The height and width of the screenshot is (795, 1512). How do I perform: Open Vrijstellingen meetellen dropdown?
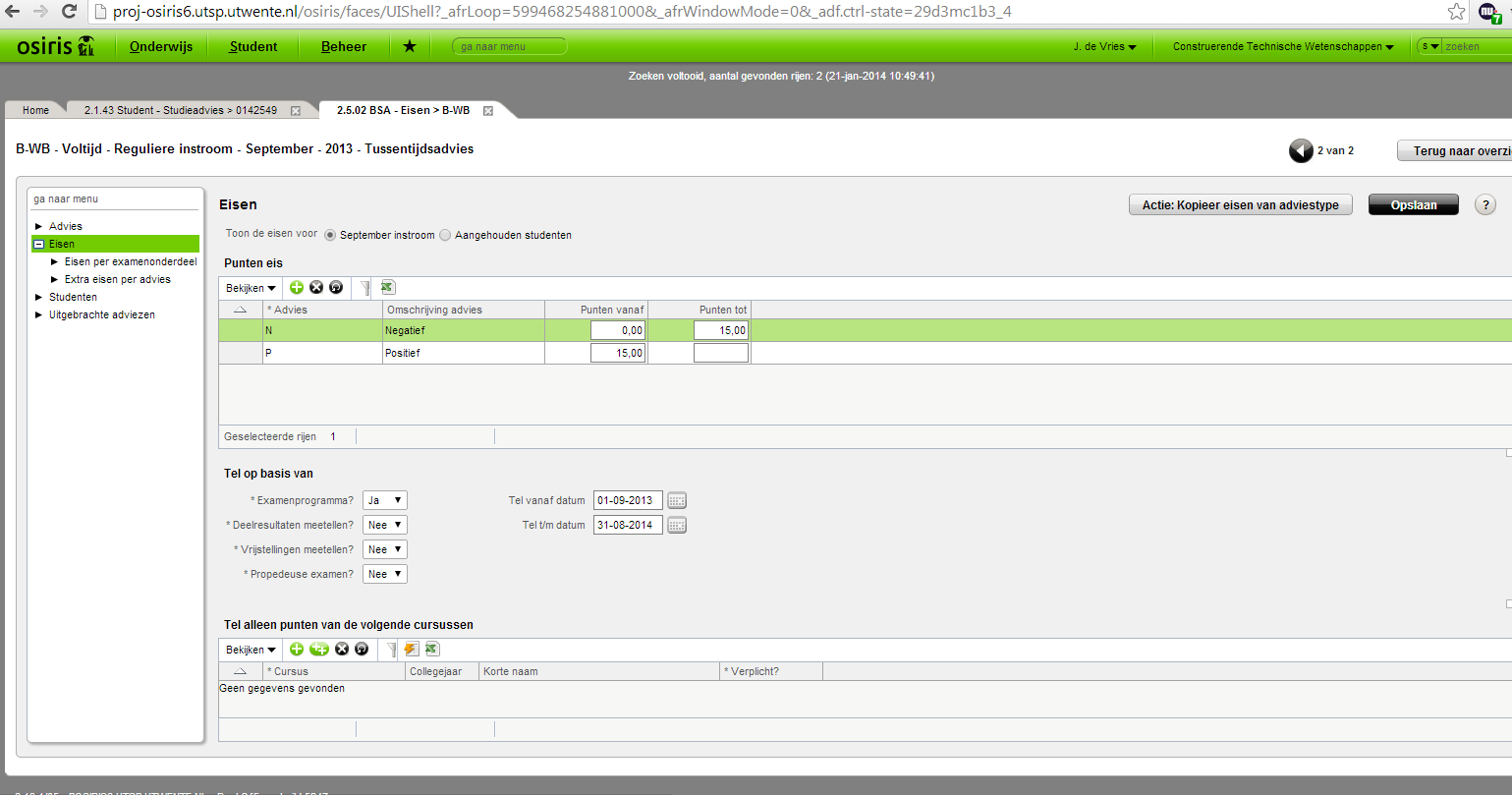[384, 549]
